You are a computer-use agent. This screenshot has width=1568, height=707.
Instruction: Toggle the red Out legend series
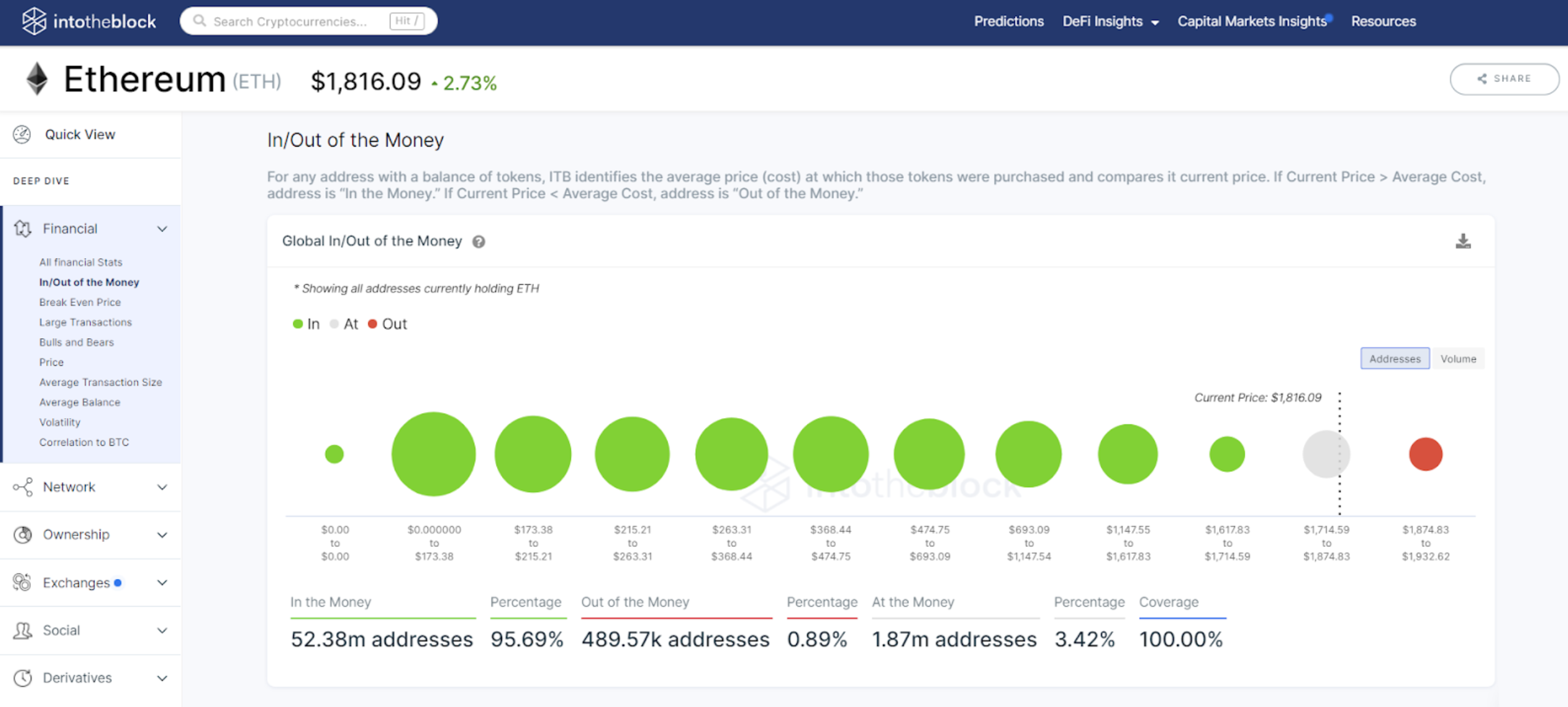[387, 324]
